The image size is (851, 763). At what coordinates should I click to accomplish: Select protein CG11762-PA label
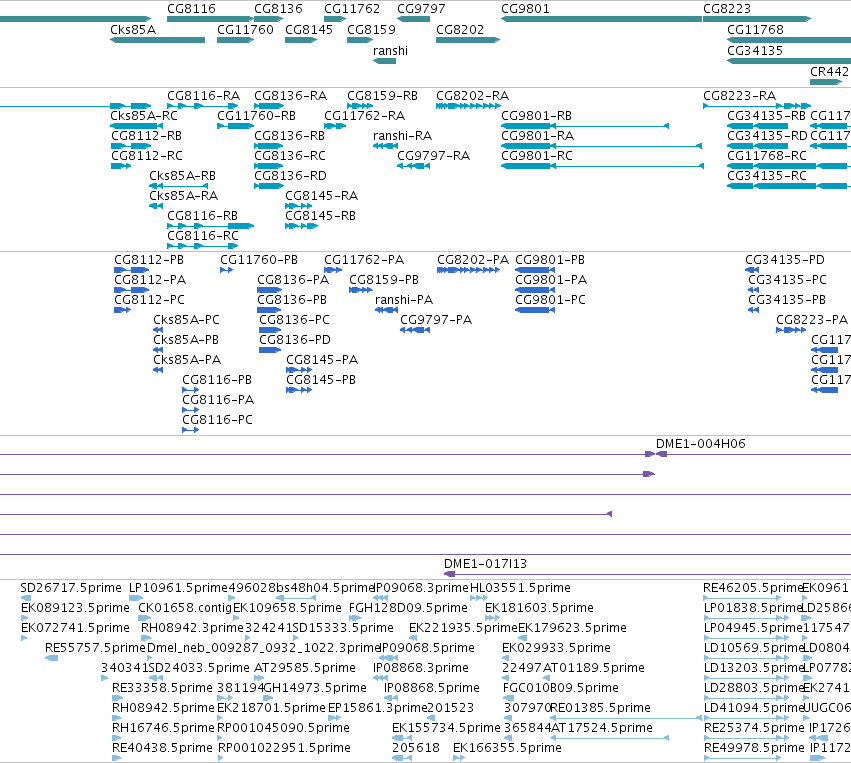pyautogui.click(x=364, y=260)
